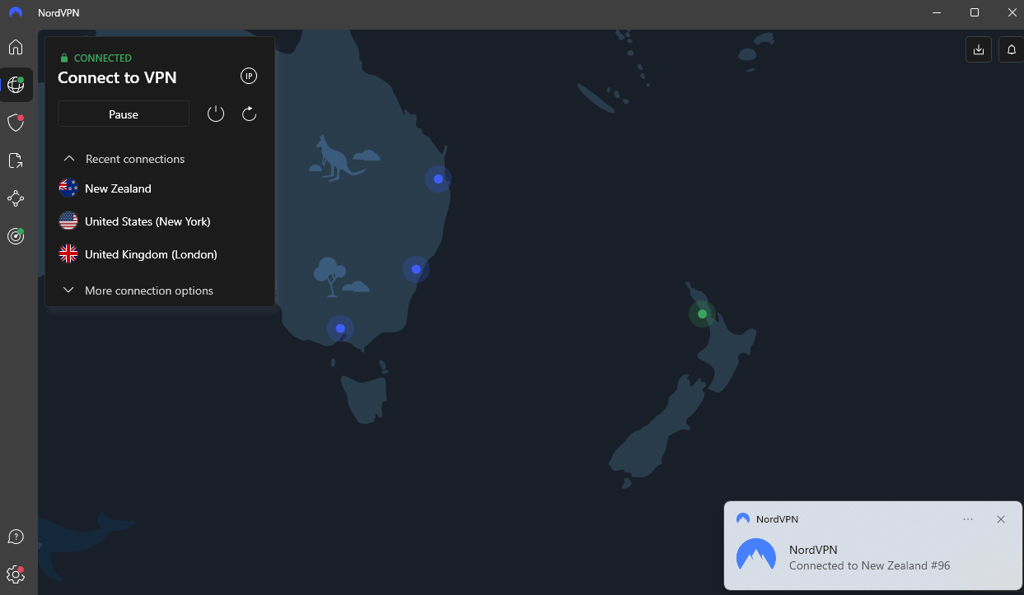
Task: Click the NordVPN title bar logo
Action: tap(16, 12)
